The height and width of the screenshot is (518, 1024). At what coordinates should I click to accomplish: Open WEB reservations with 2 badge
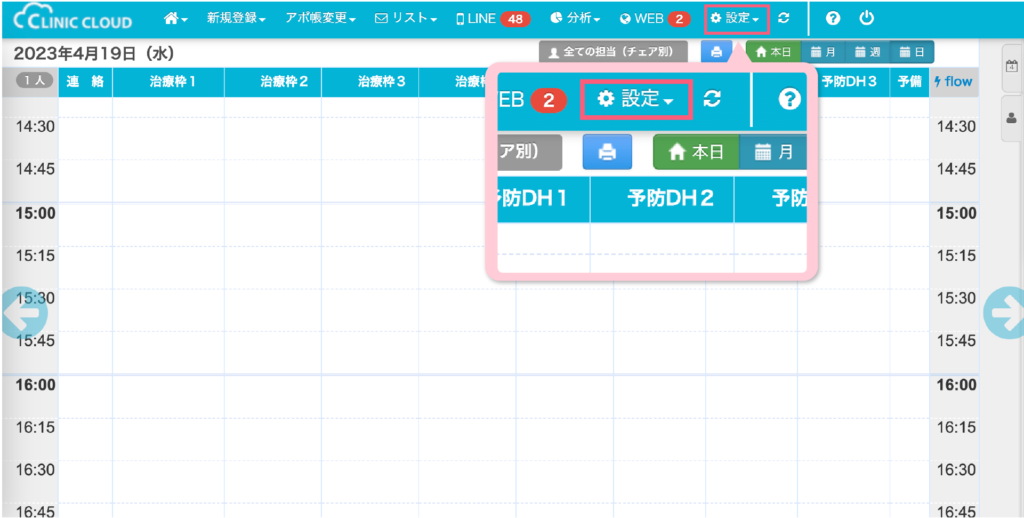(x=654, y=19)
